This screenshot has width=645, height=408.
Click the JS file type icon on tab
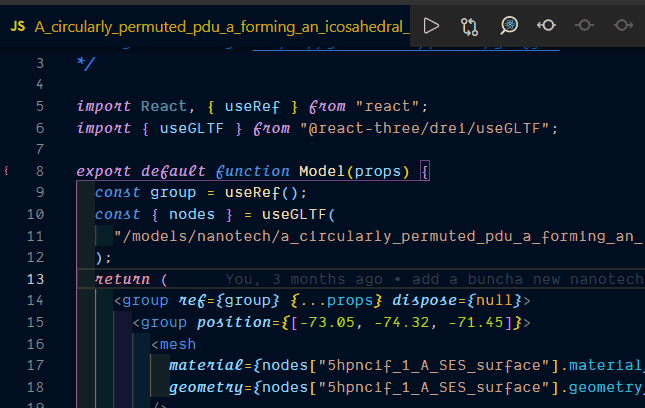pyautogui.click(x=17, y=26)
